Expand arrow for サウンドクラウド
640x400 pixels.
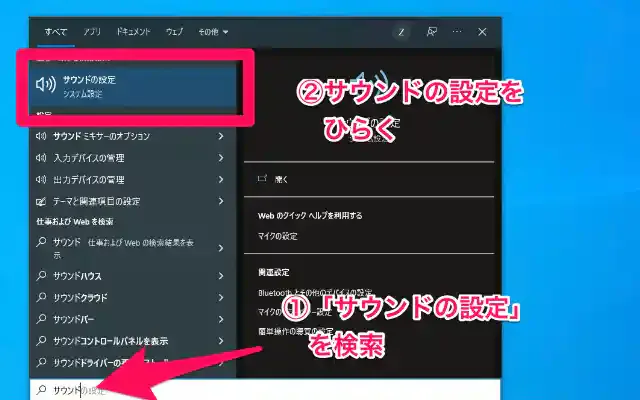click(x=221, y=298)
